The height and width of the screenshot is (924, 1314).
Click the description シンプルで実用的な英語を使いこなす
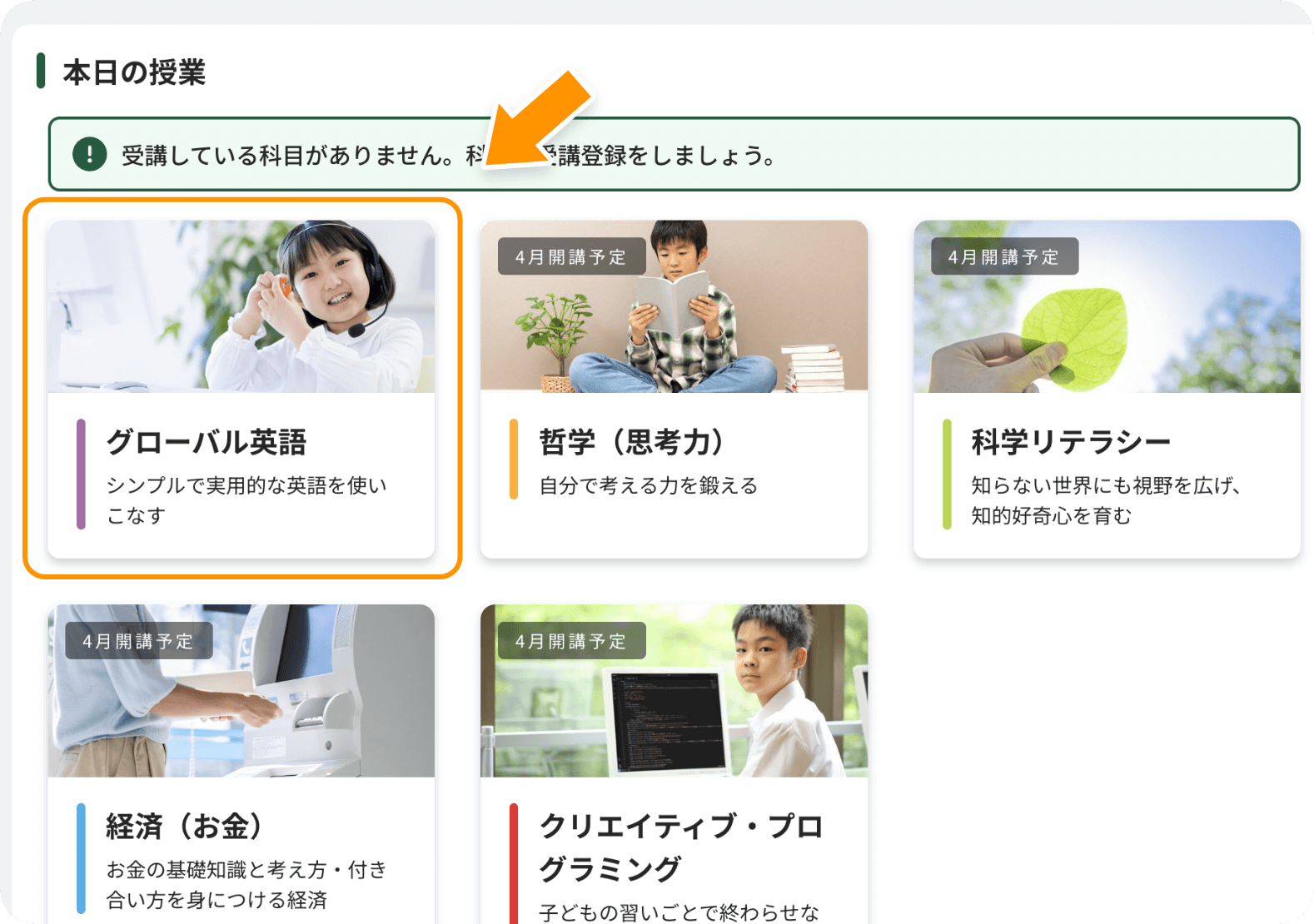[246, 500]
